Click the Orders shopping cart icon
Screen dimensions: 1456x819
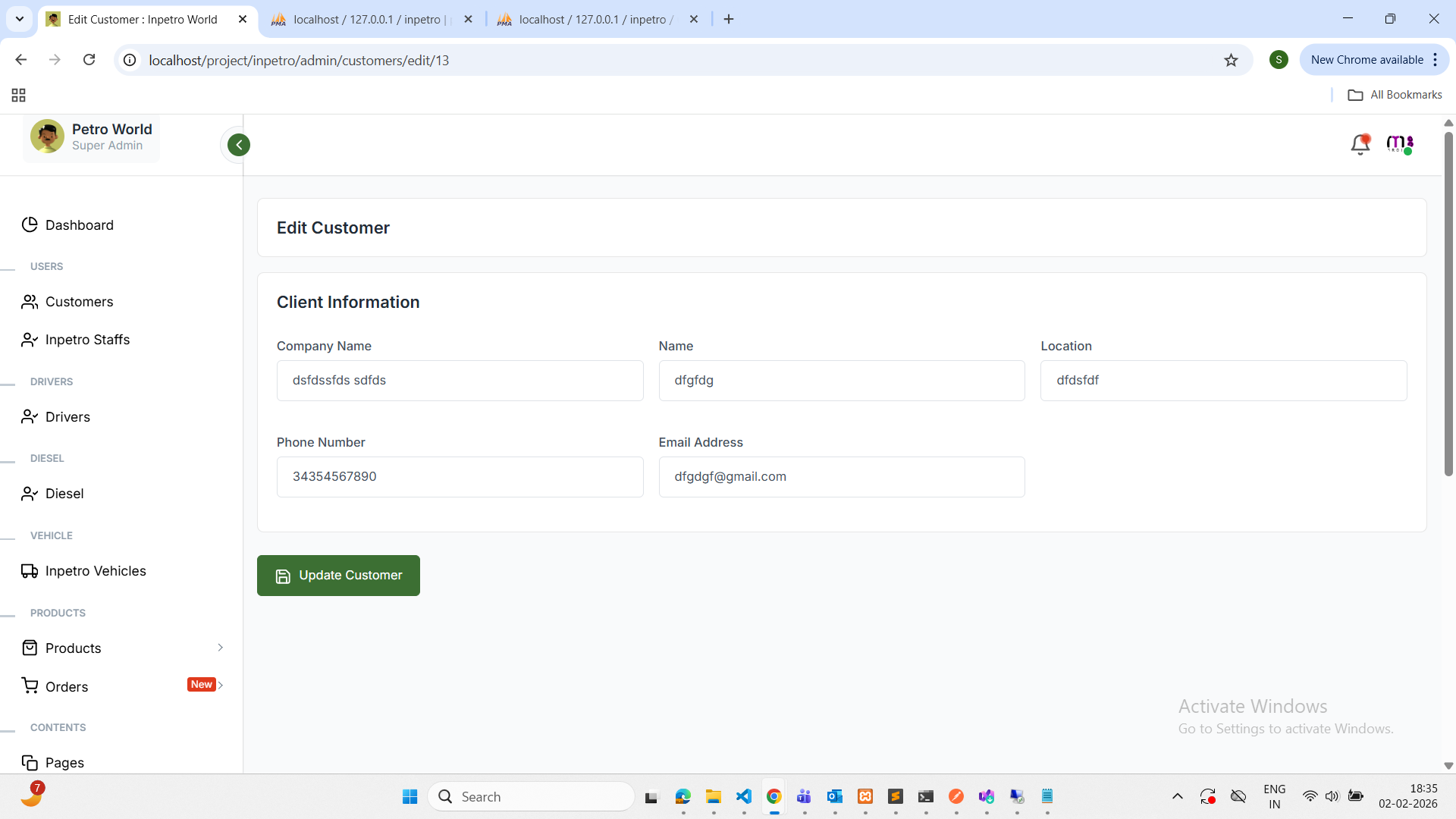[30, 686]
